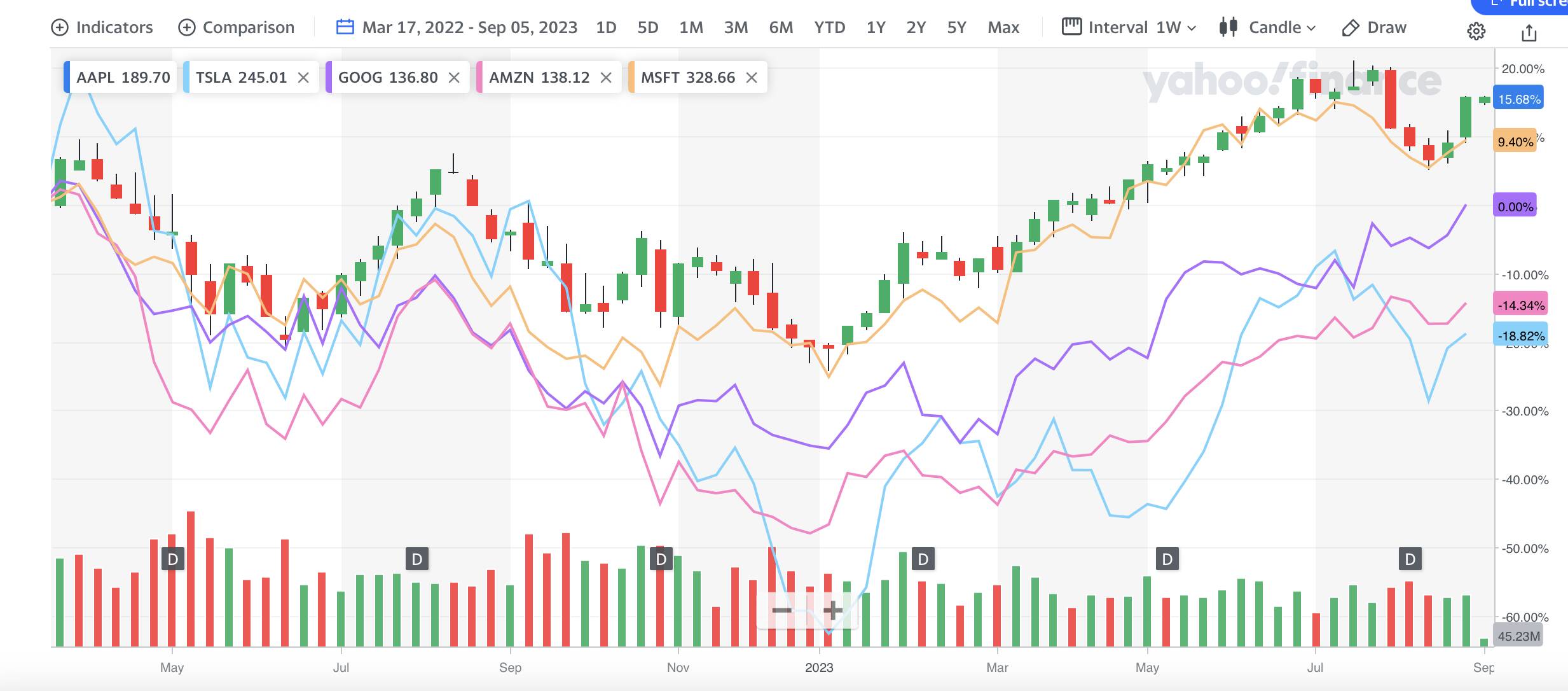The width and height of the screenshot is (1568, 691).
Task: Click the plus icon beside Comparison
Action: point(186,27)
